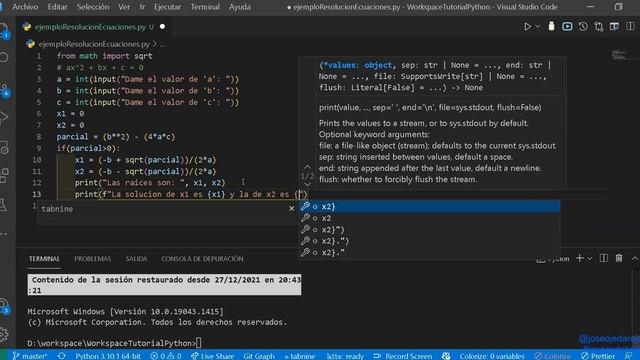Click the Prettier status bar item

598,356
